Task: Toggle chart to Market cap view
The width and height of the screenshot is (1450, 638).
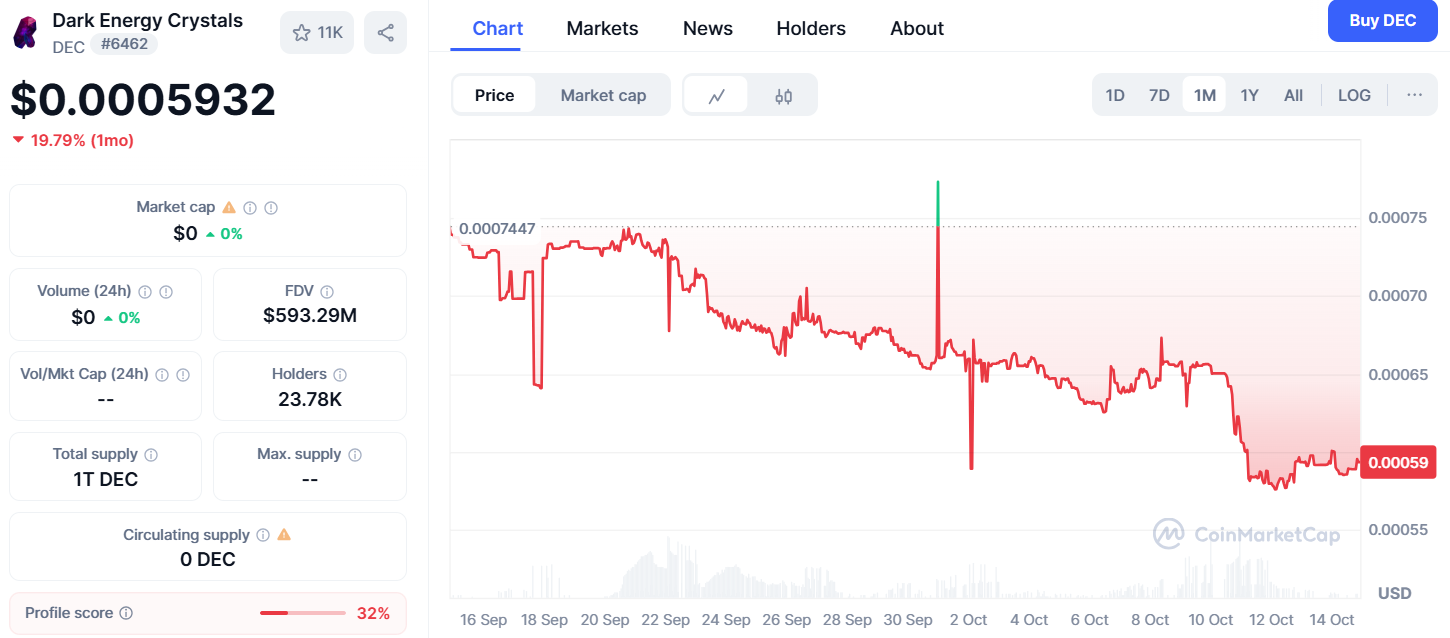Action: pos(603,96)
